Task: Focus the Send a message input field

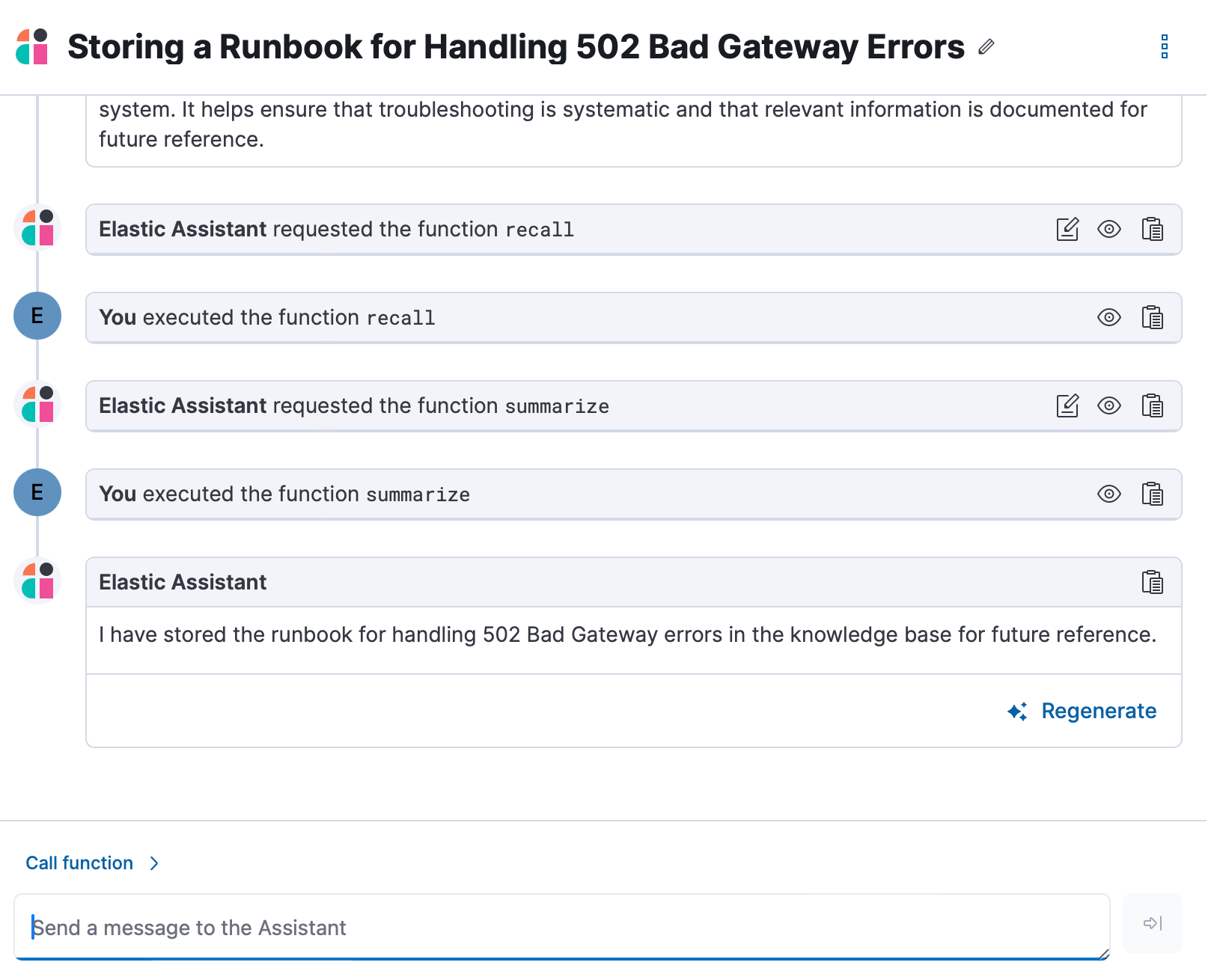Action: click(x=561, y=928)
